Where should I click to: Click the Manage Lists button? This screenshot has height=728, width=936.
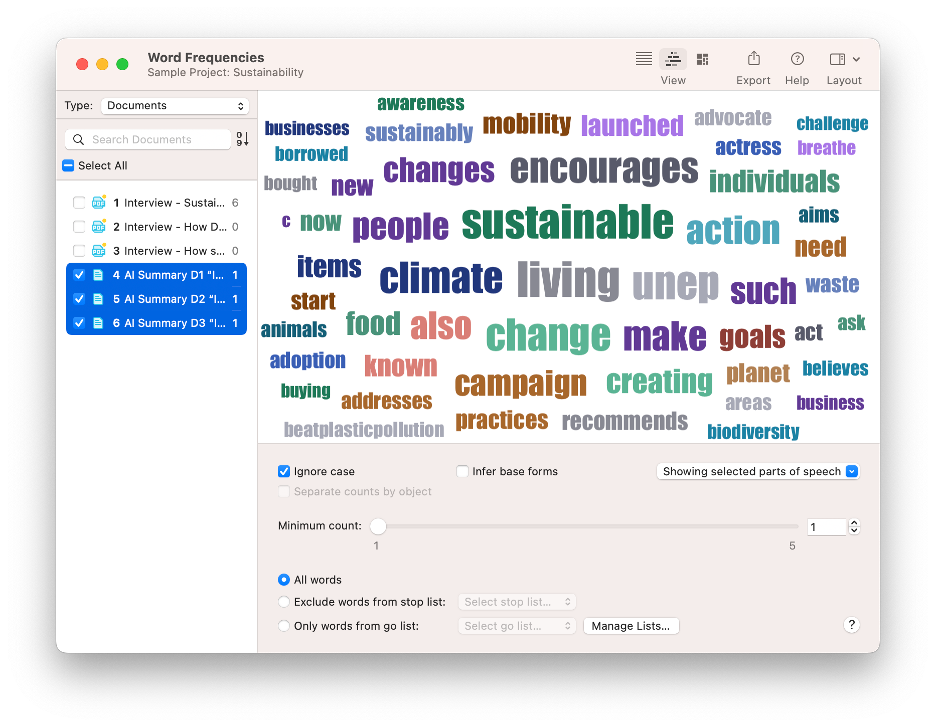click(x=631, y=626)
